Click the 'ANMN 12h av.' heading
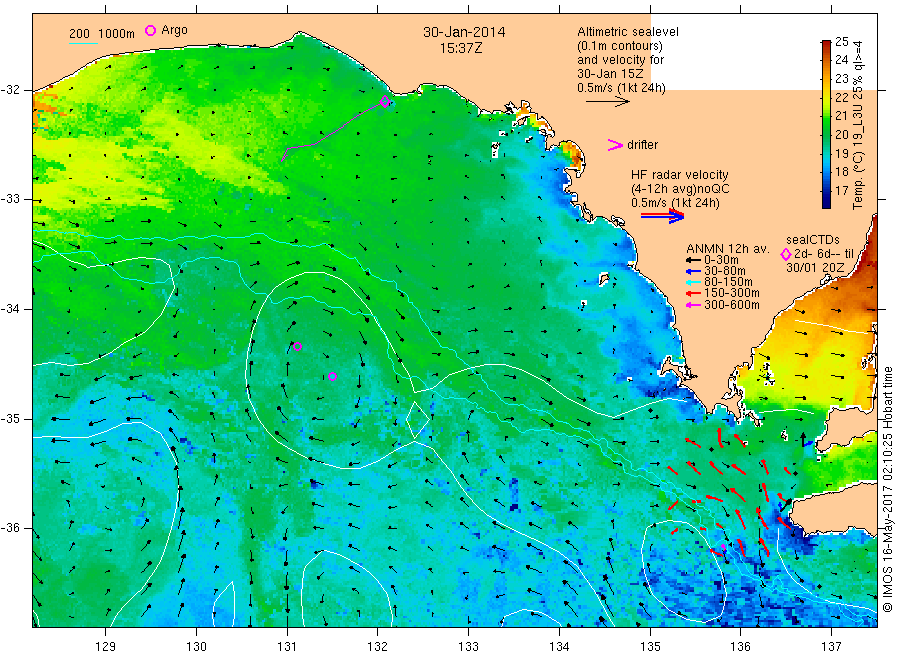 [x=728, y=249]
